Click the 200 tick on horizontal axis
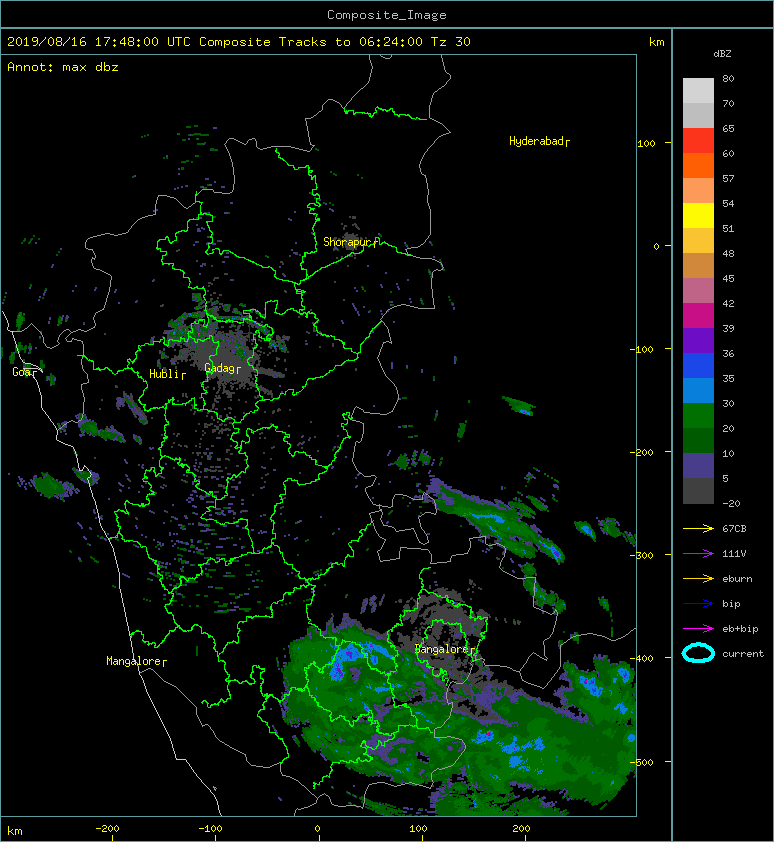This screenshot has height=842, width=774. pyautogui.click(x=521, y=829)
